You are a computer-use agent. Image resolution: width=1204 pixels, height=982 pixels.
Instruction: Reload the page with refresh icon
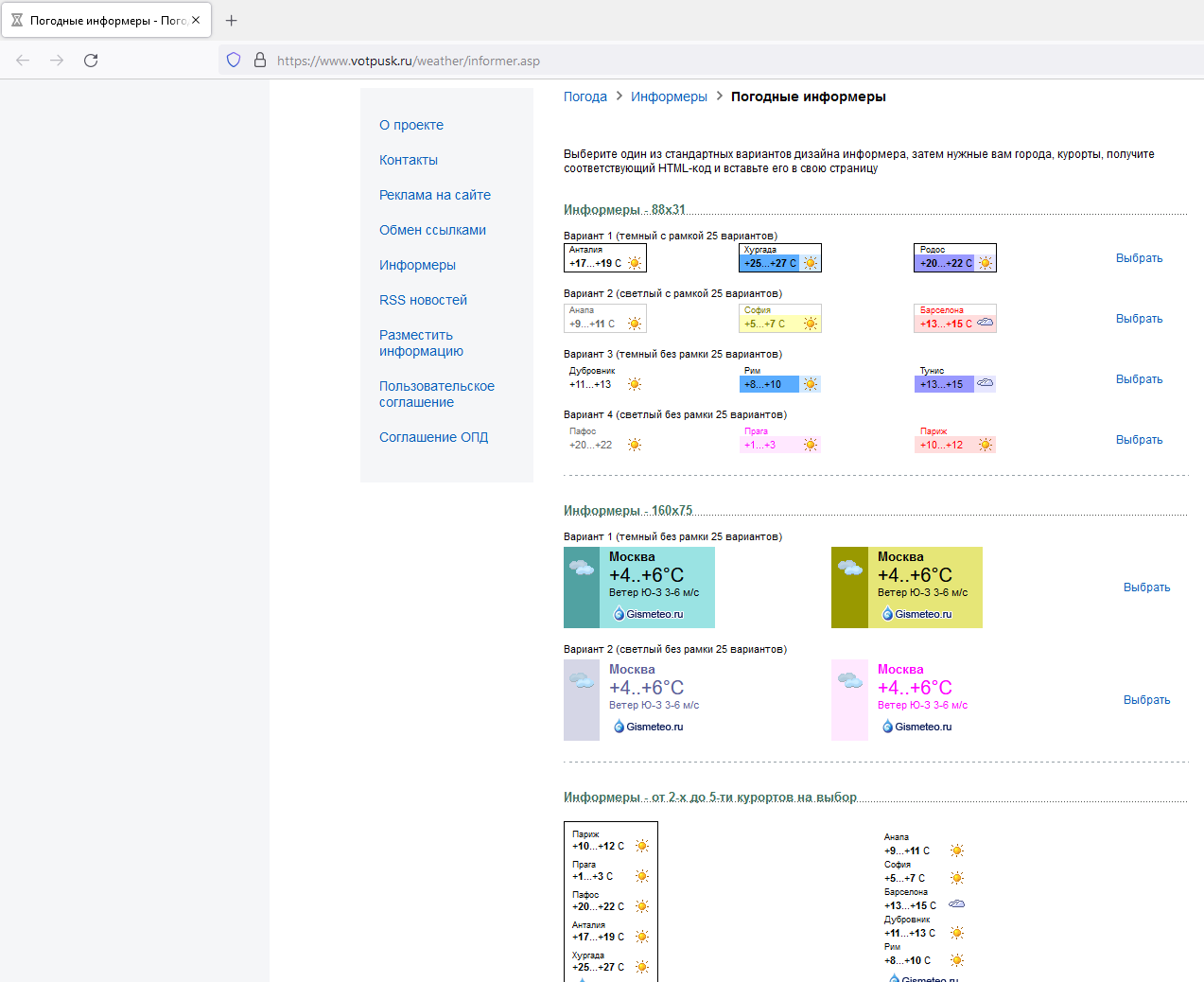[91, 61]
